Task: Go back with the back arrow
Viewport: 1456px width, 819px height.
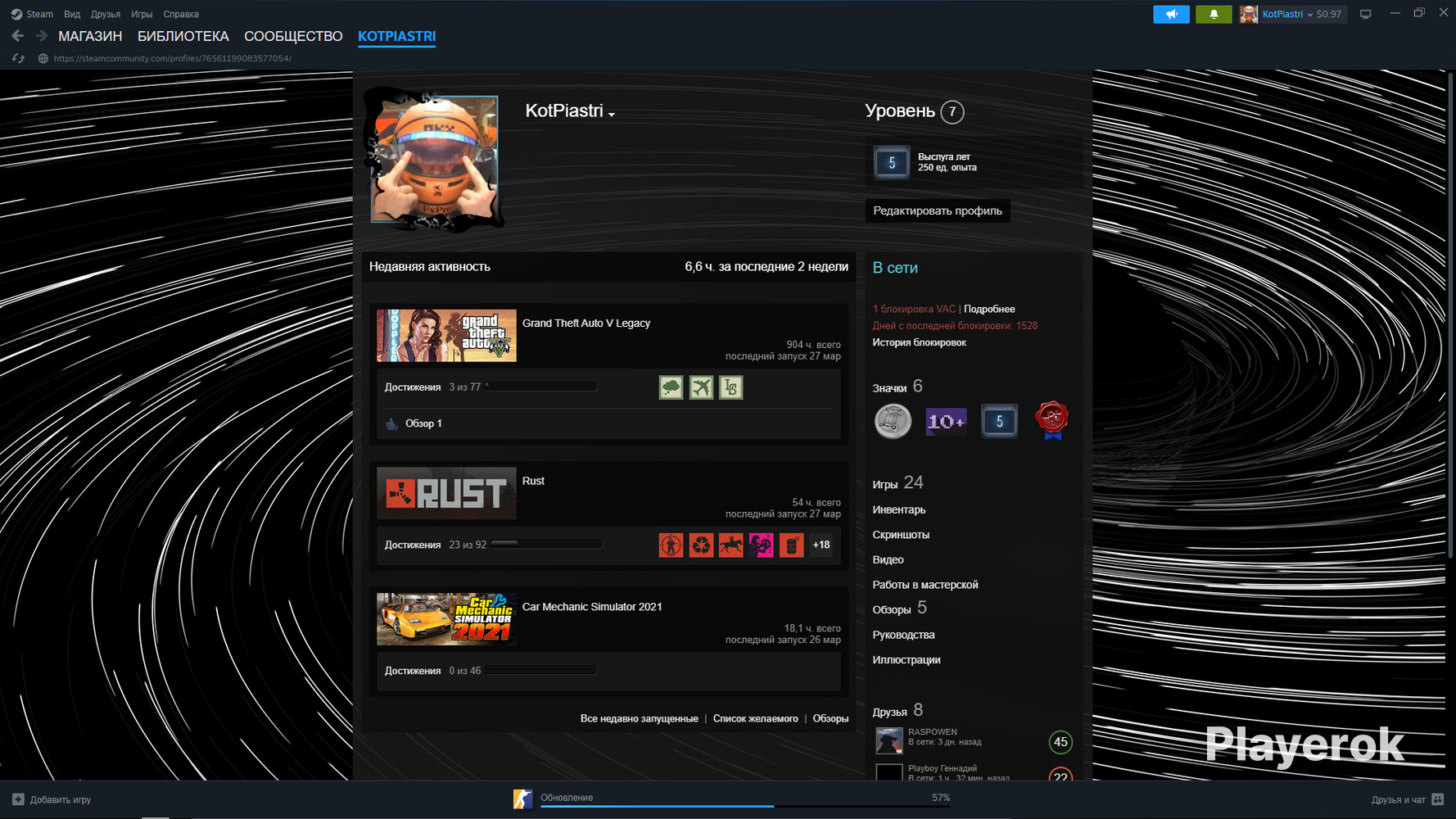Action: [18, 36]
